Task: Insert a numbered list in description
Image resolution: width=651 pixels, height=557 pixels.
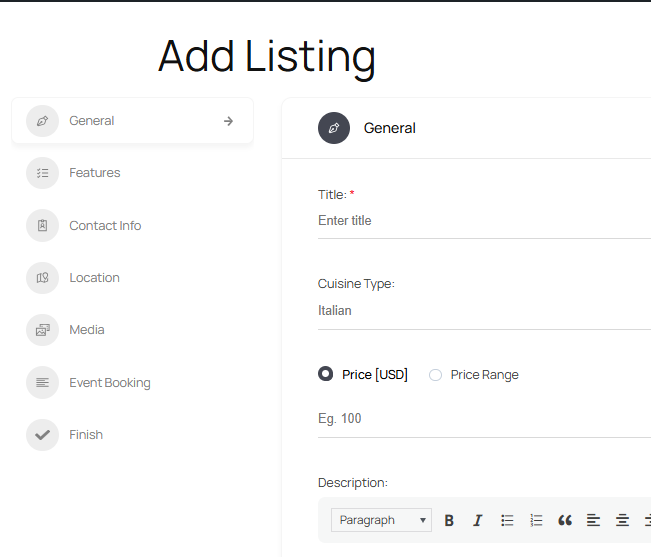Action: (x=536, y=520)
